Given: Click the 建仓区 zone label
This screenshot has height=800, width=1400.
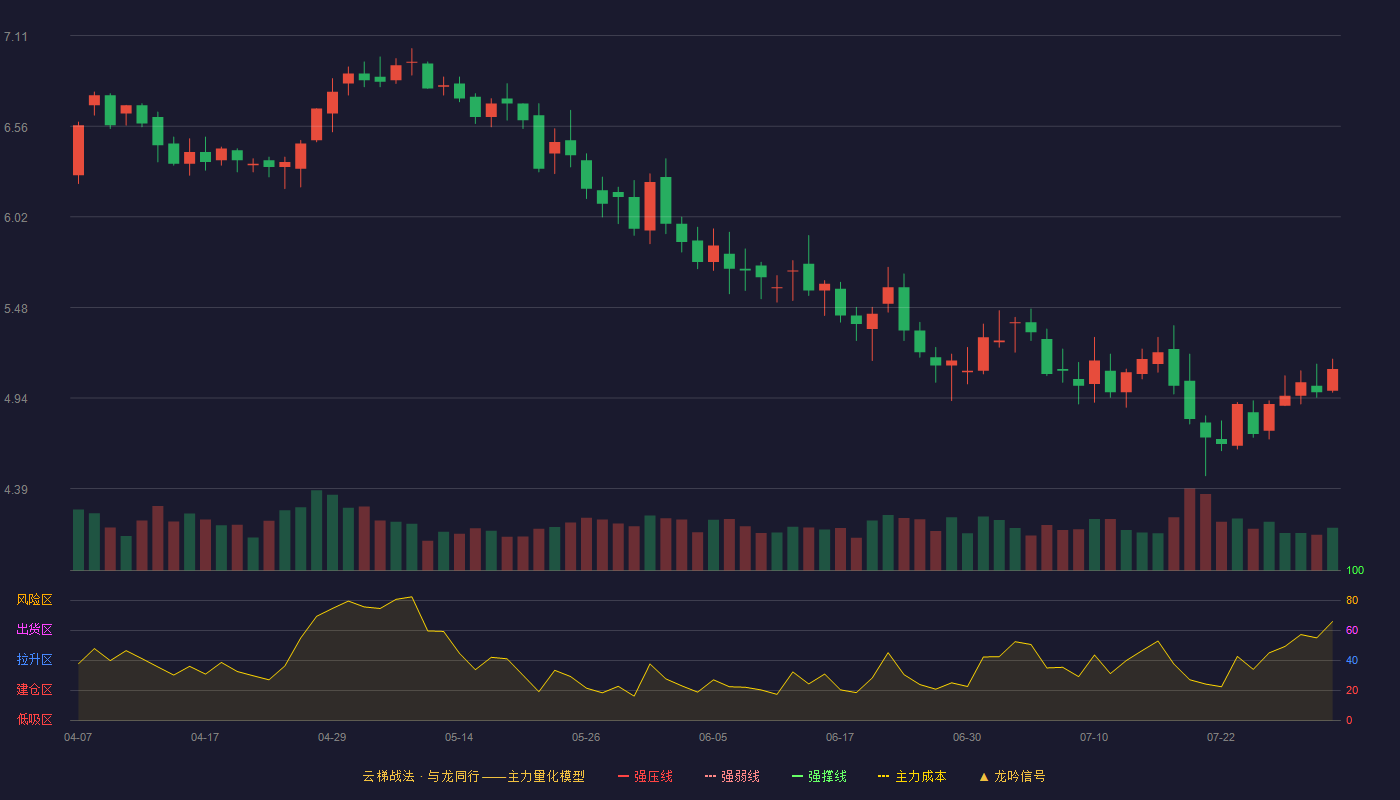Looking at the screenshot, I should click(x=34, y=690).
